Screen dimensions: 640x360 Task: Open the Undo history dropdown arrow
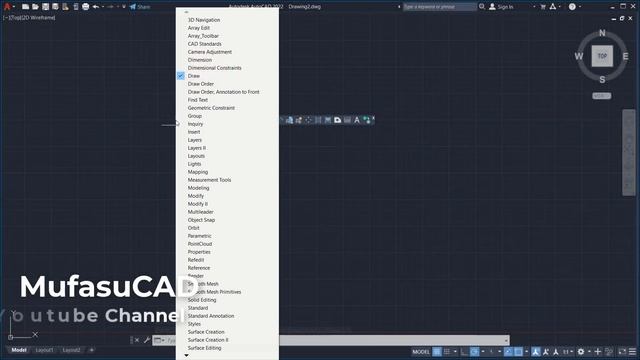coord(103,7)
